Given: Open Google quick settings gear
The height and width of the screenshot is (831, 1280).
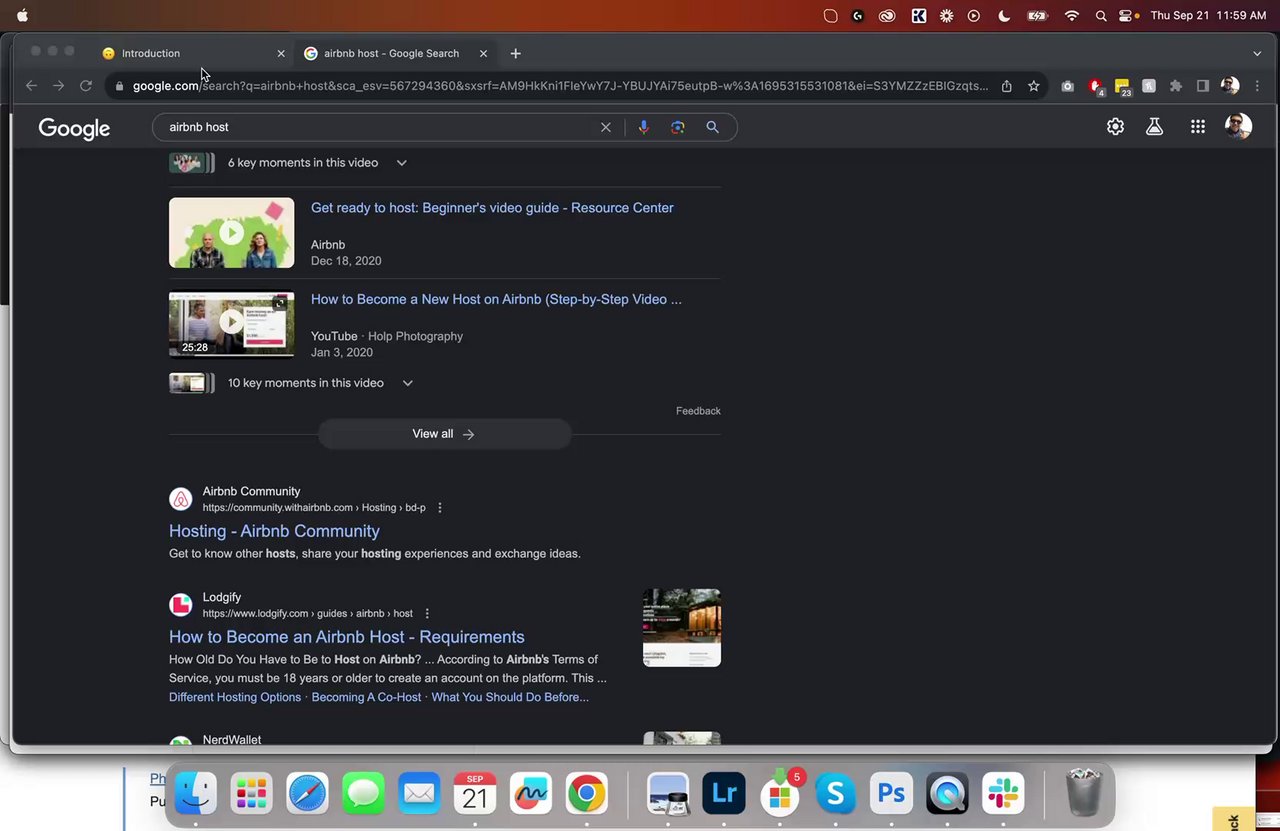Looking at the screenshot, I should coord(1115,127).
